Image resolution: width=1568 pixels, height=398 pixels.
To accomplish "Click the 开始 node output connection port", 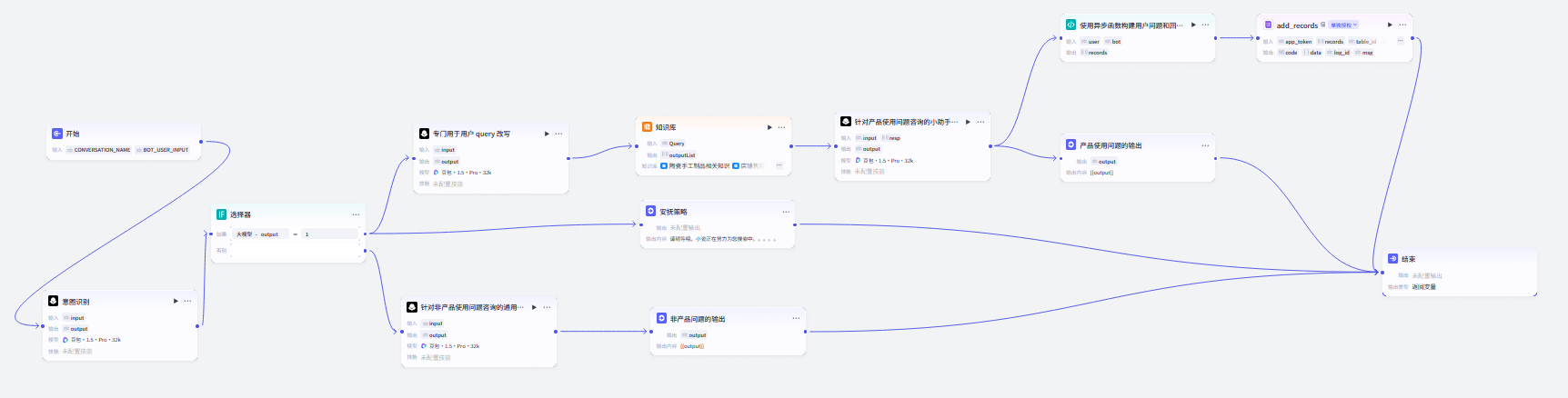I will 201,142.
